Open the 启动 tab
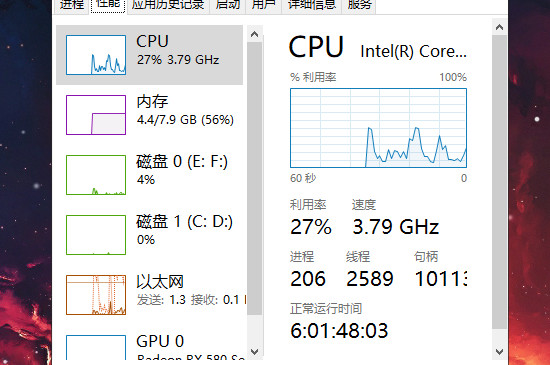This screenshot has height=365, width=550. 228,6
